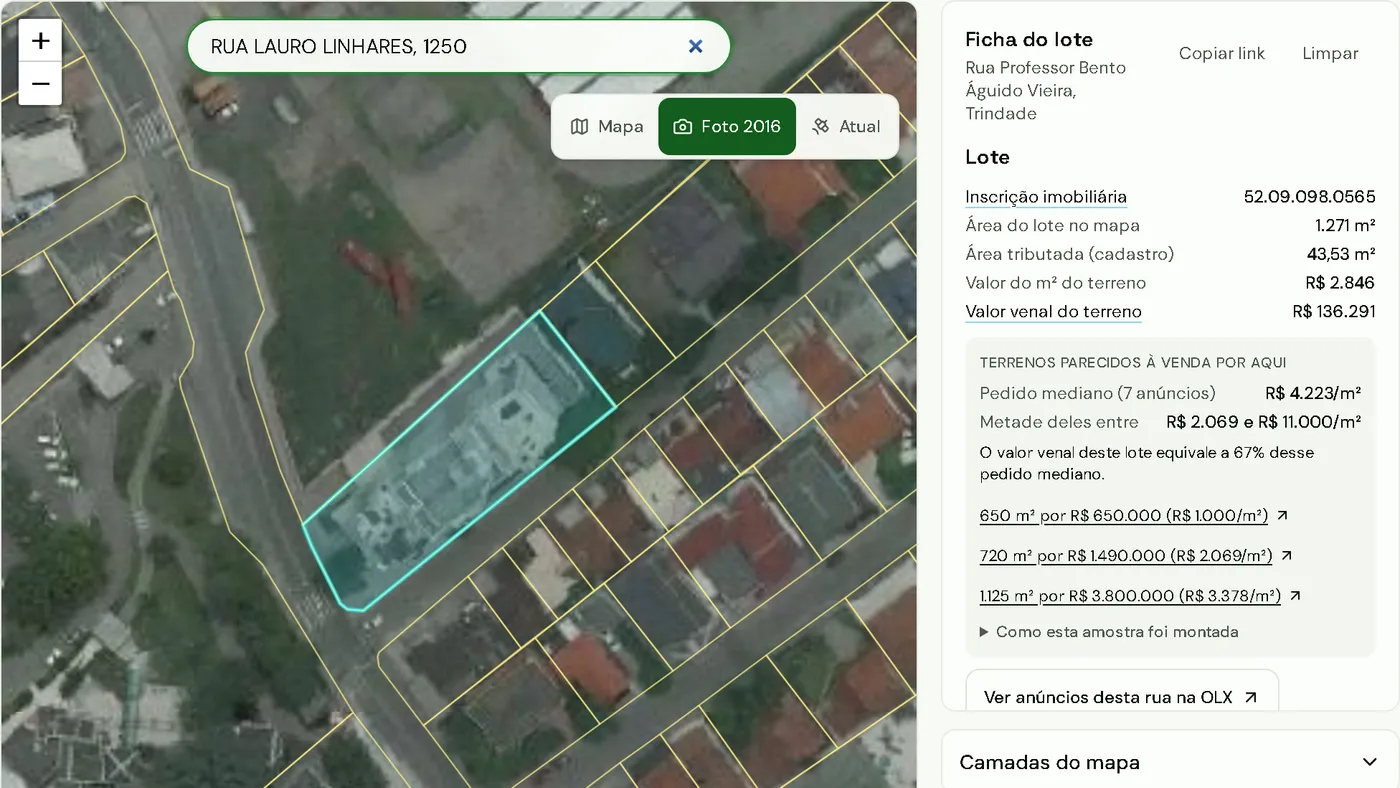Open the 1.125 m² por R$ 3.800.000 listing
This screenshot has height=788, width=1400.
coord(1130,596)
